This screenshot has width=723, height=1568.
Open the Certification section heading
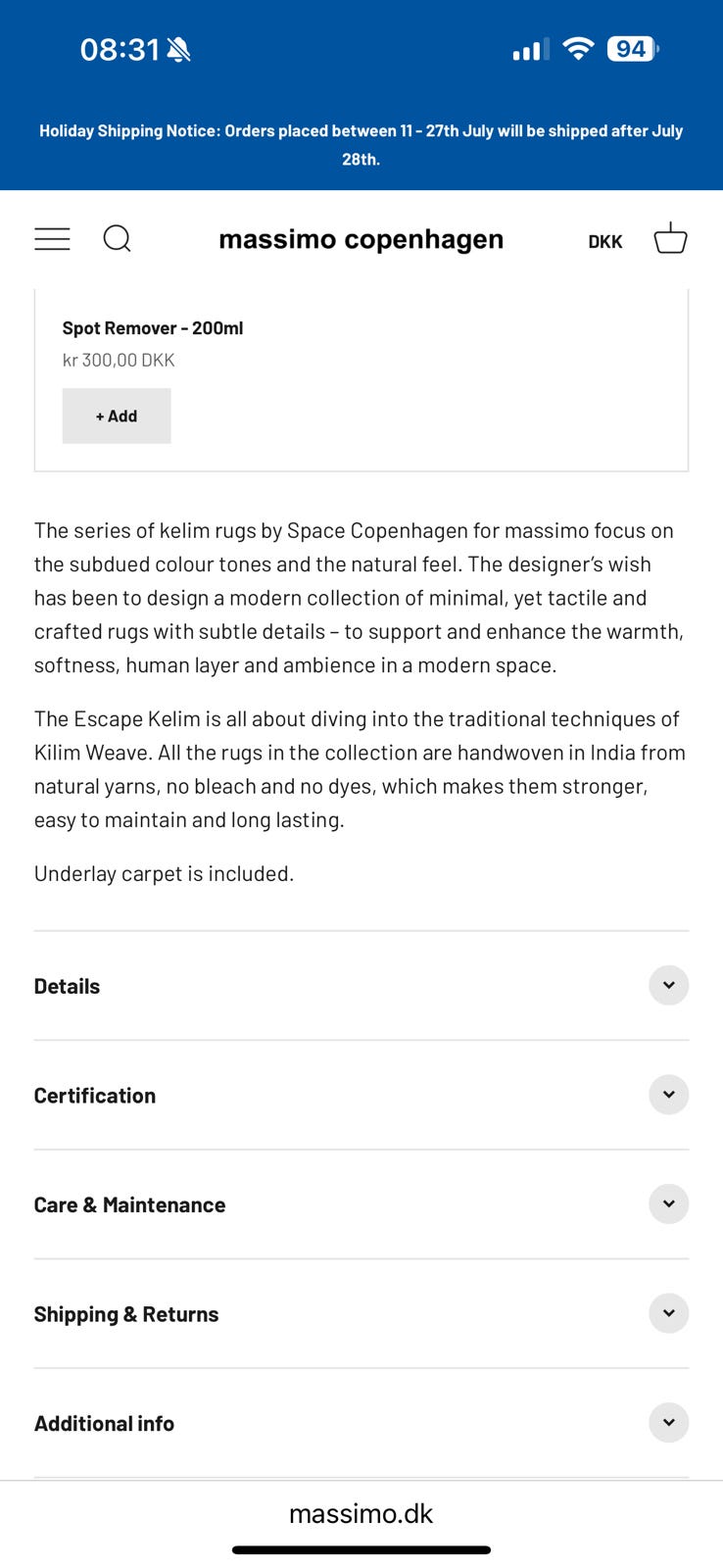(x=95, y=1096)
